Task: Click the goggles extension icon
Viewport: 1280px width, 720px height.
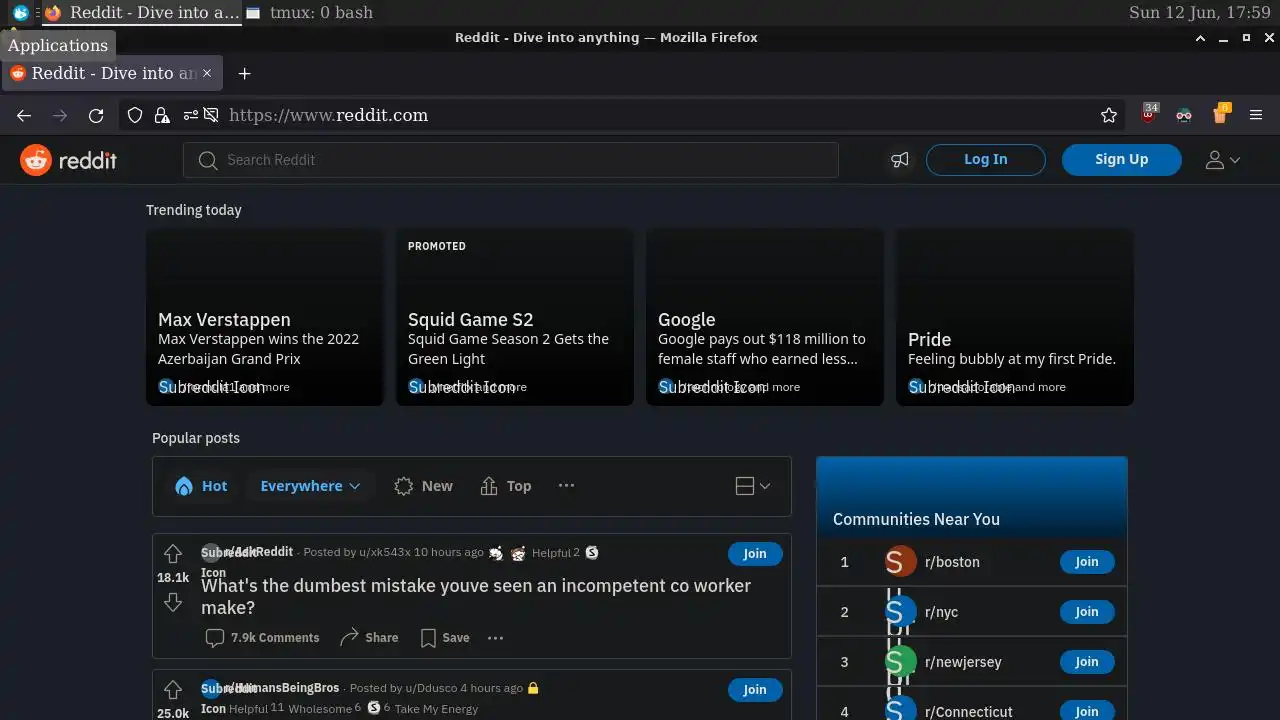Action: [x=1184, y=116]
